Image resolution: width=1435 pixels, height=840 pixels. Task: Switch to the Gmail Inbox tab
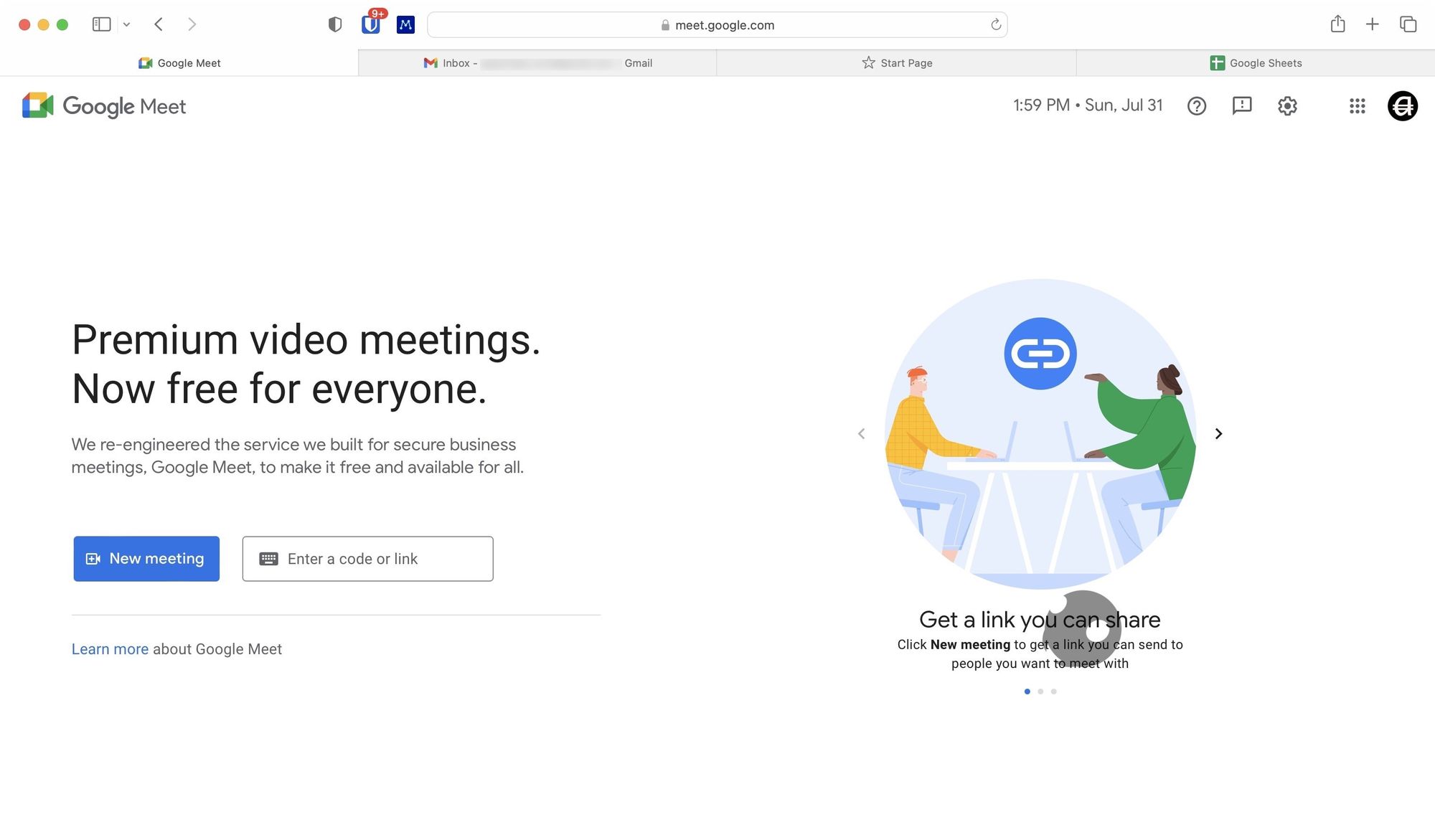pyautogui.click(x=537, y=63)
